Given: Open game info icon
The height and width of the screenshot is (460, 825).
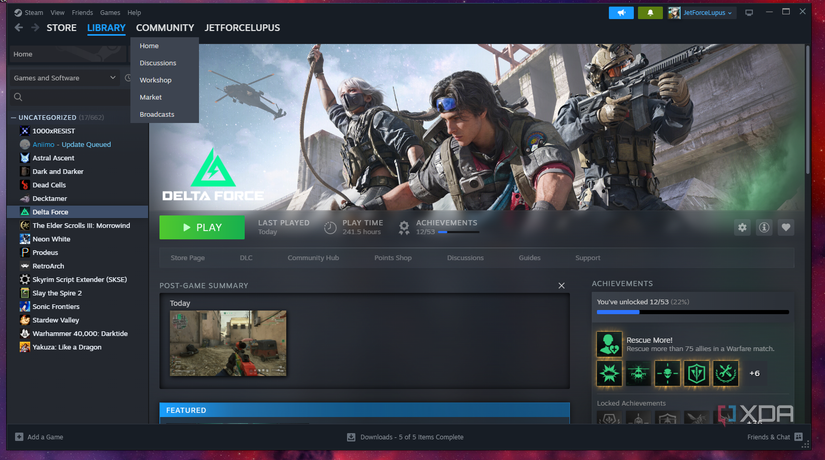Looking at the screenshot, I should (764, 227).
